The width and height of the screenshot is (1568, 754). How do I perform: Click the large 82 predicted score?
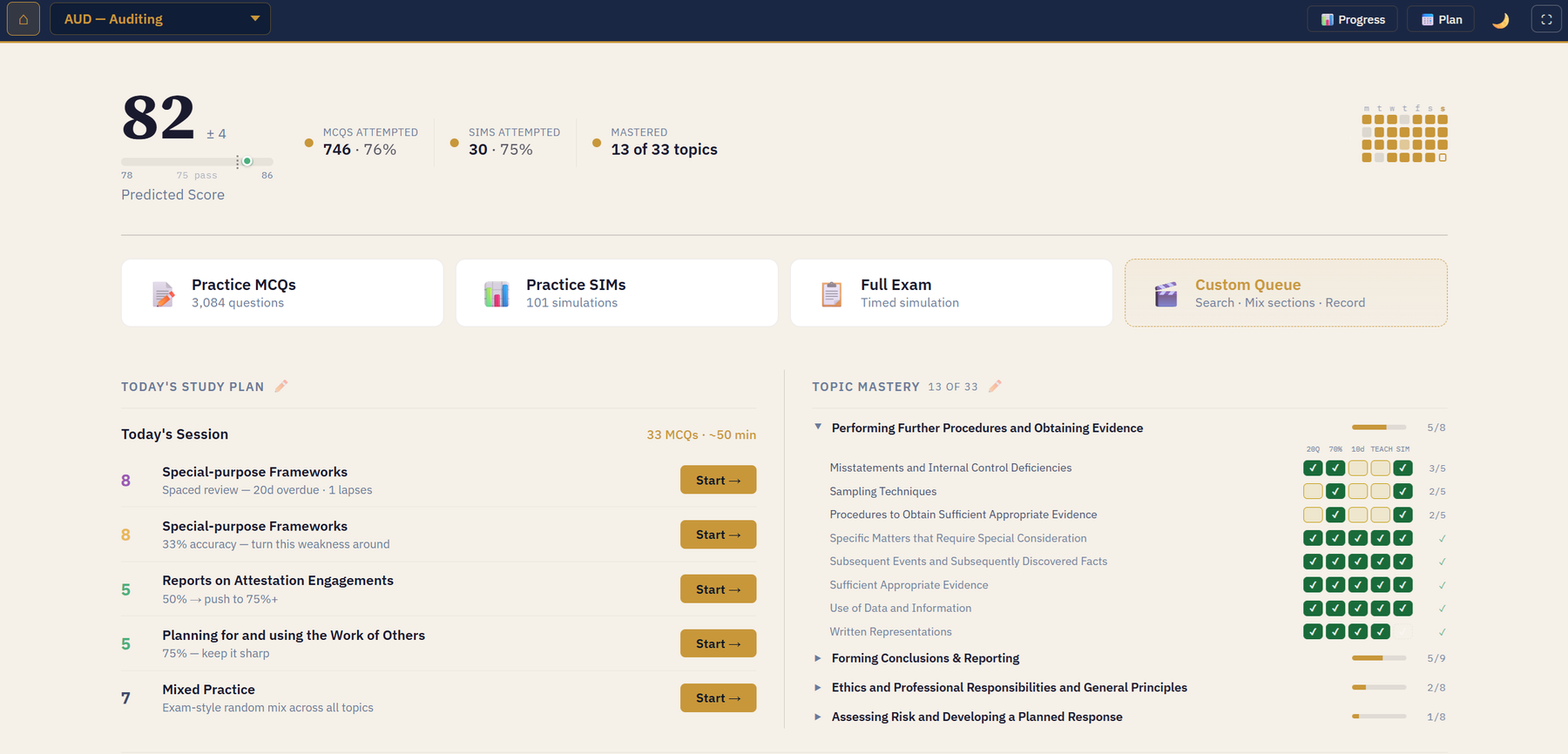point(158,117)
